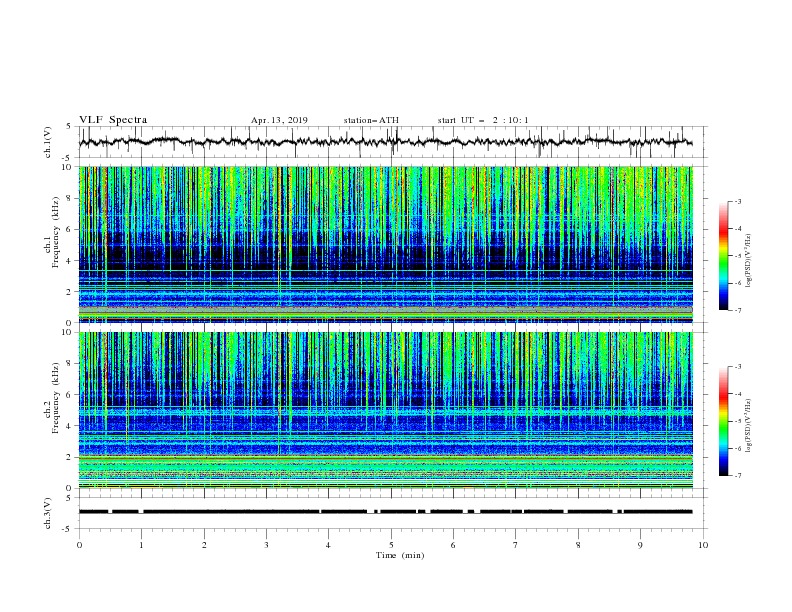The width and height of the screenshot is (792, 612).
Task: Click the '-7' tick on ch.2 colorbar
Action: tap(738, 476)
